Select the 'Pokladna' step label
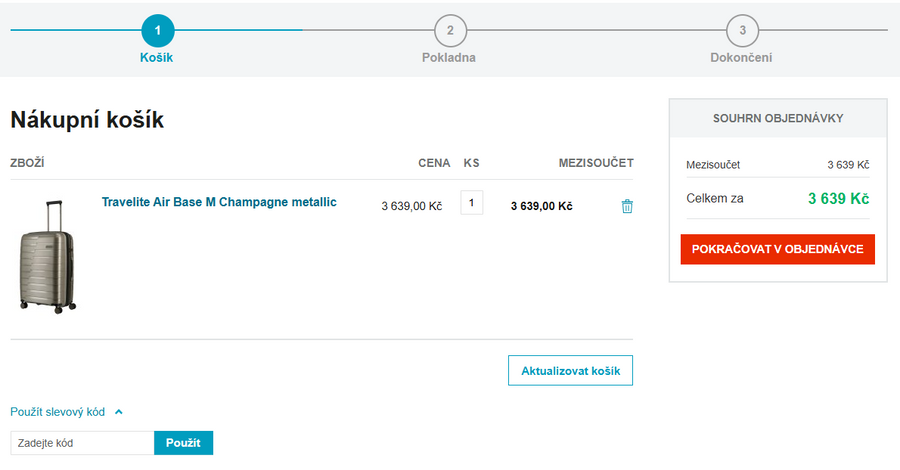900x470 pixels. pos(449,57)
